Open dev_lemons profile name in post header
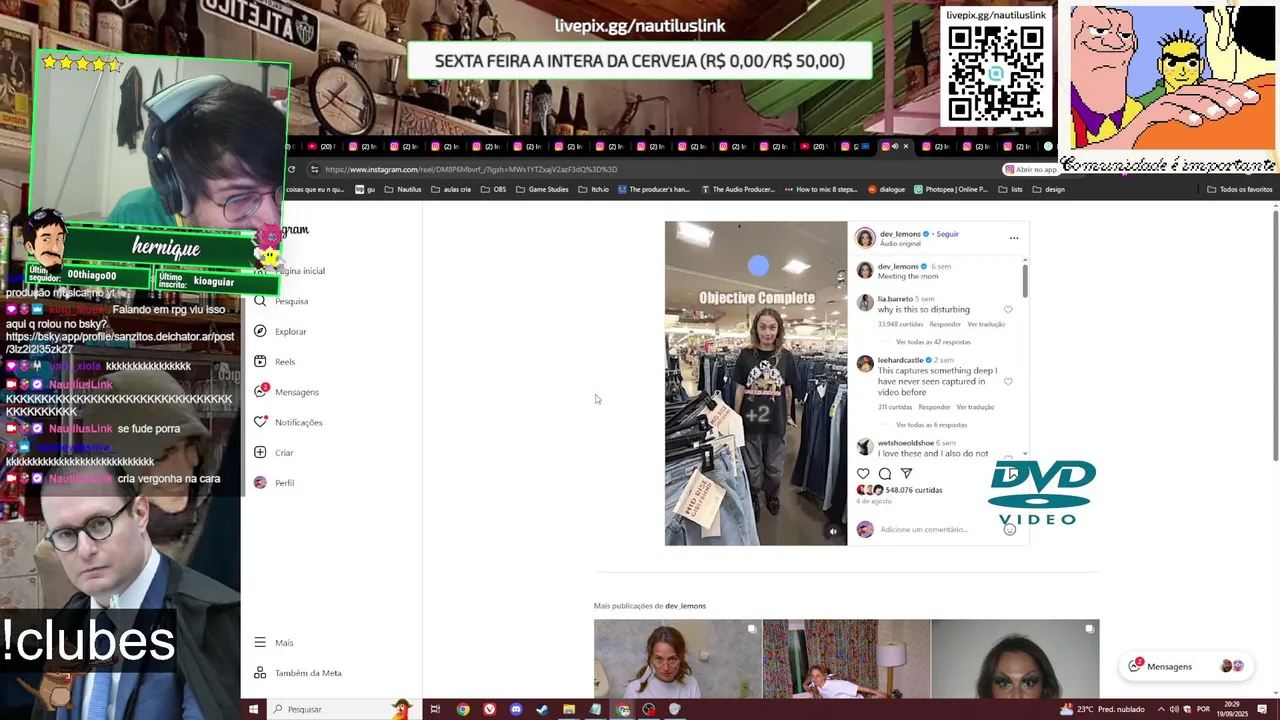1280x720 pixels. pos(900,234)
